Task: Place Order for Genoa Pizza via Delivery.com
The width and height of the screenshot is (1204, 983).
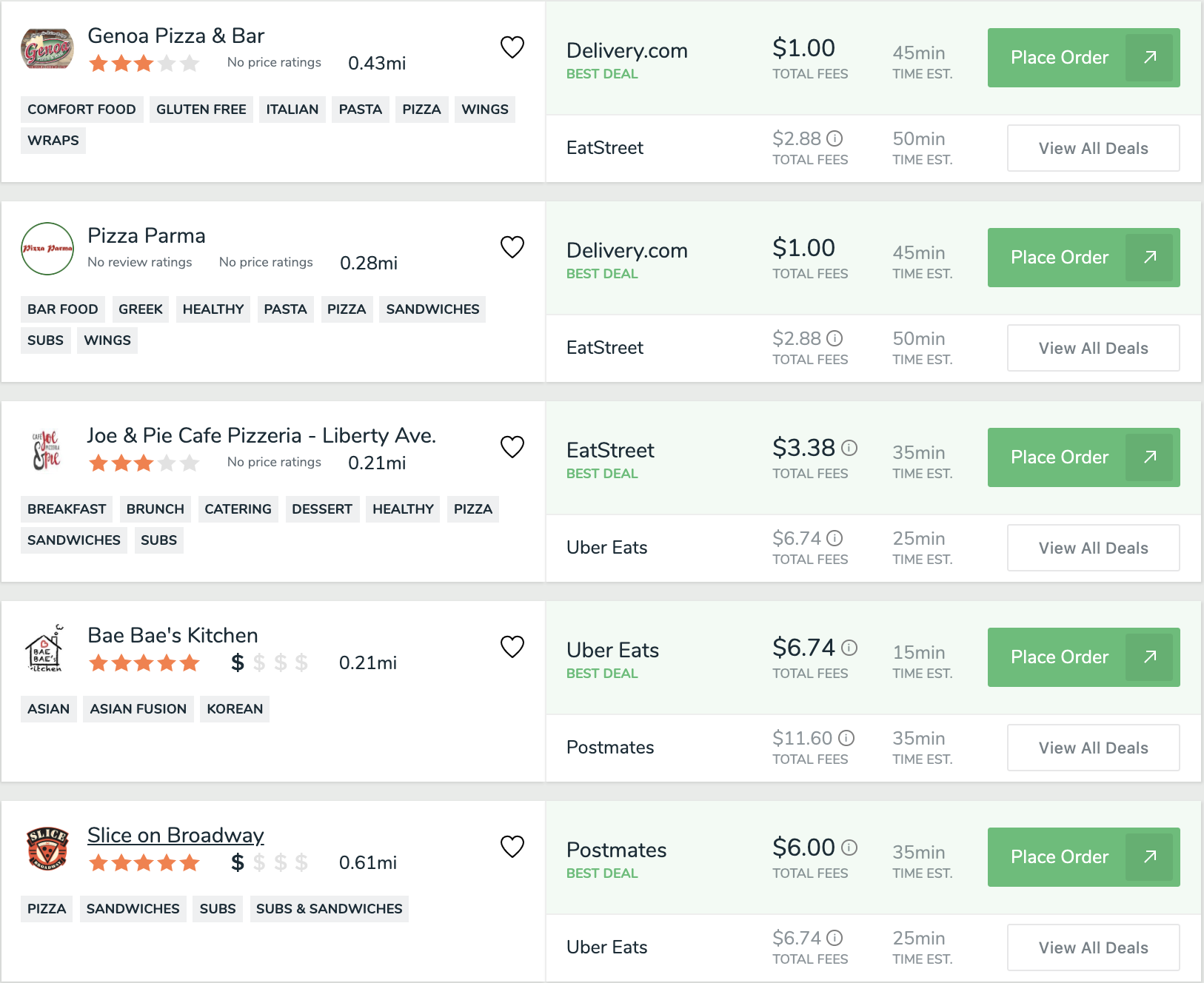Action: pyautogui.click(x=1083, y=58)
